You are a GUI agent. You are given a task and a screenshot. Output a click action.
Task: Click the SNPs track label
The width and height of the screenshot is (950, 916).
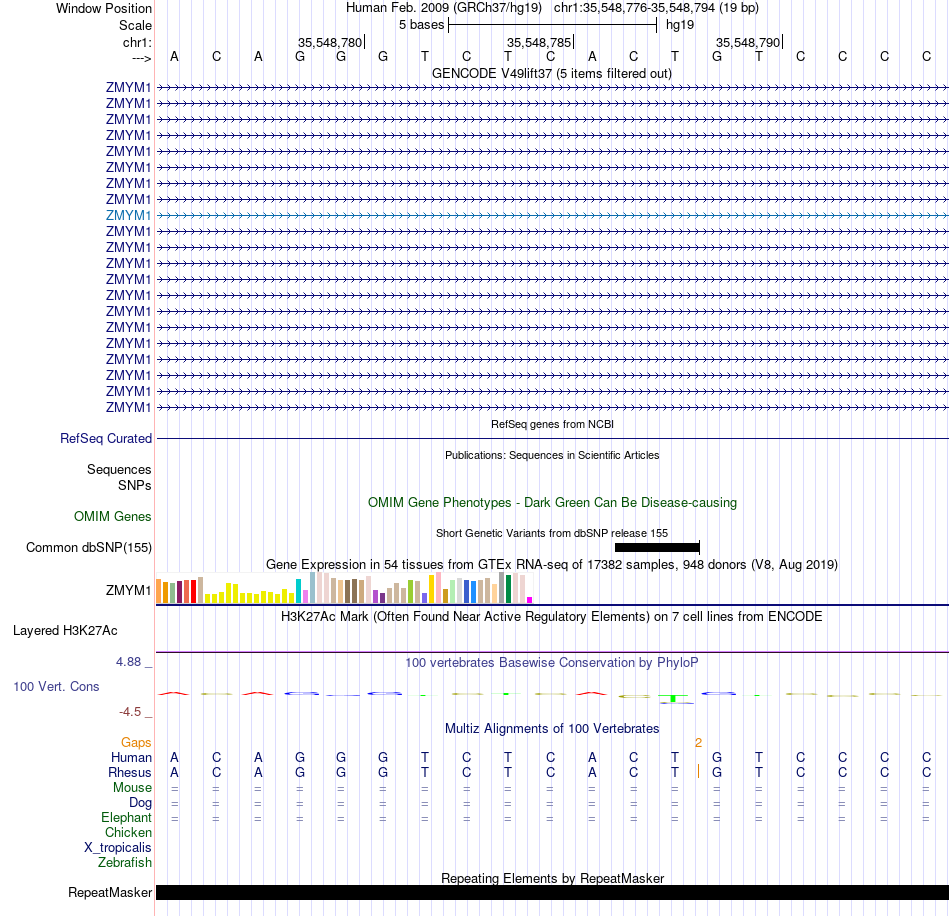pos(135,485)
